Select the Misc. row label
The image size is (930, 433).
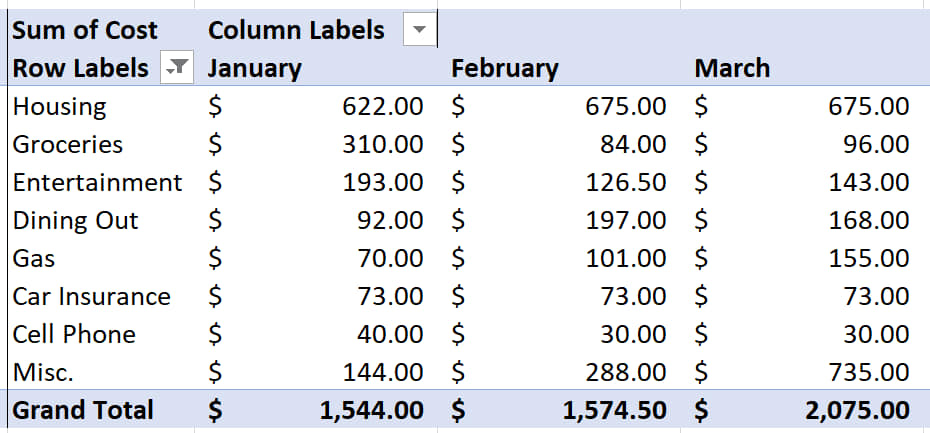click(43, 372)
